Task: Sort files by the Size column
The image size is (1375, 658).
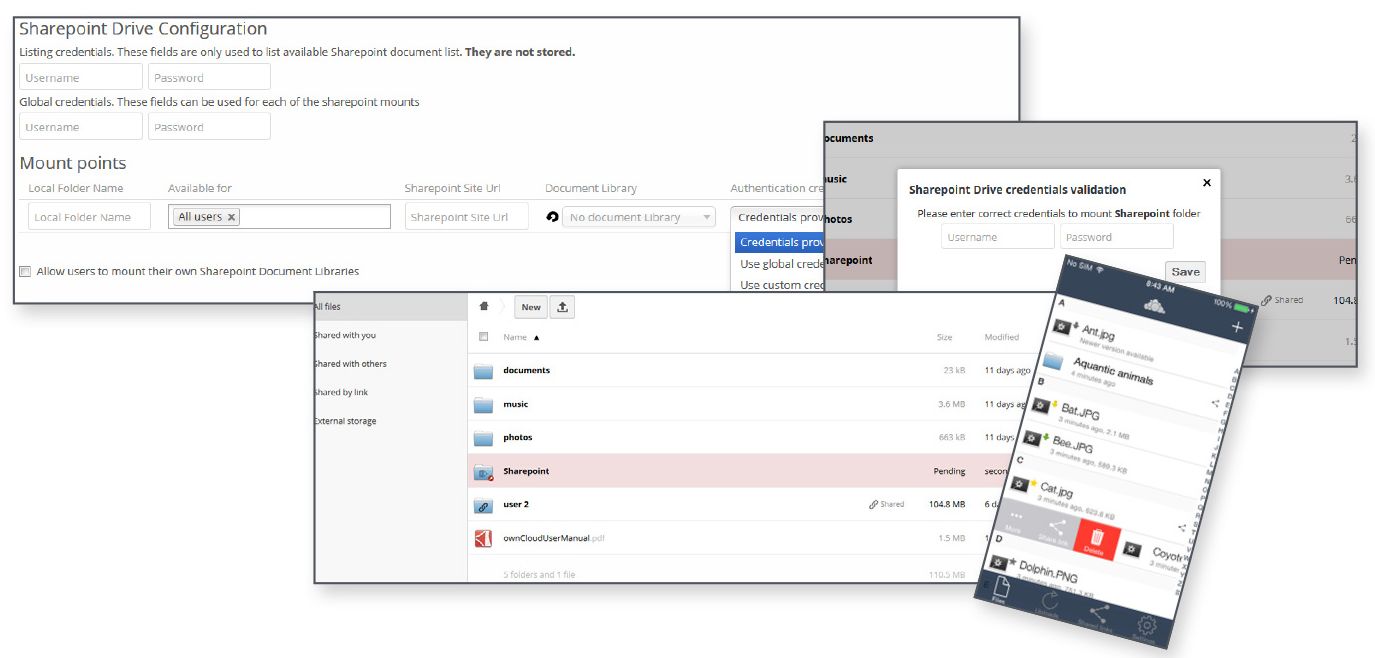Action: click(944, 337)
